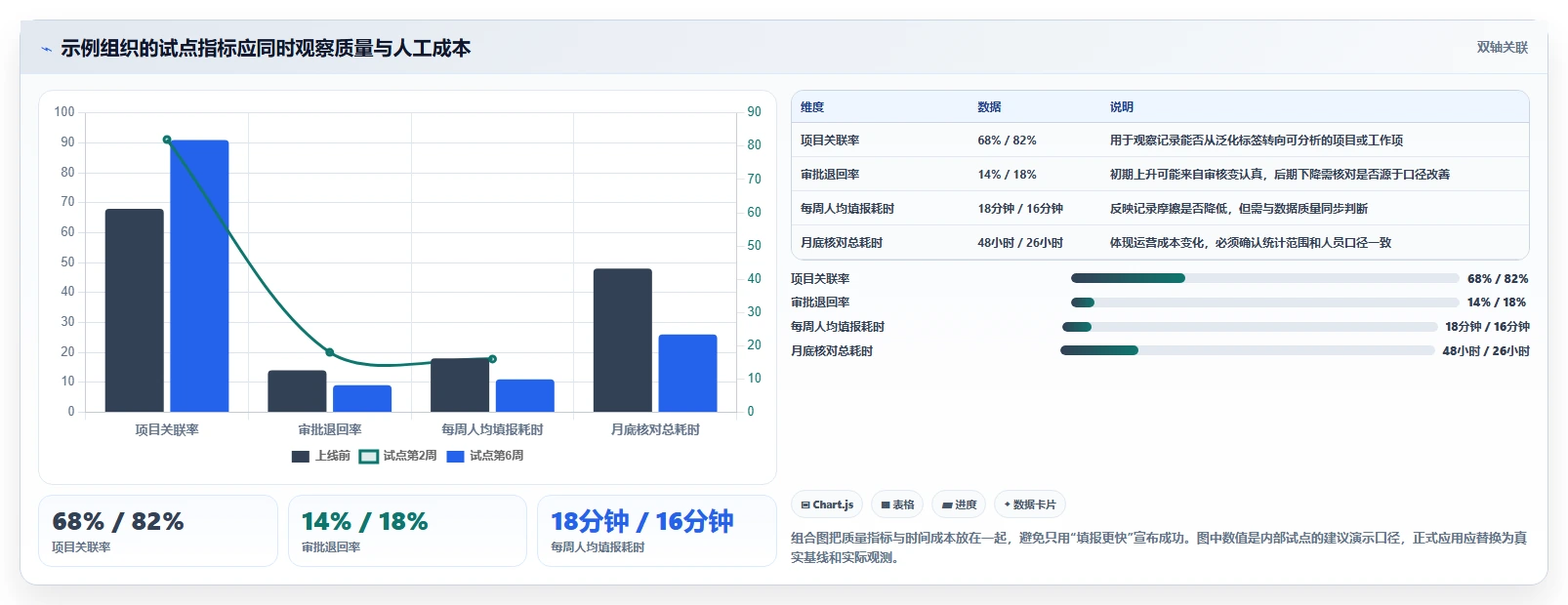Open the 68% / 82% 项目关联率 stat card
Screen dimensions: 1568x605
click(158, 531)
